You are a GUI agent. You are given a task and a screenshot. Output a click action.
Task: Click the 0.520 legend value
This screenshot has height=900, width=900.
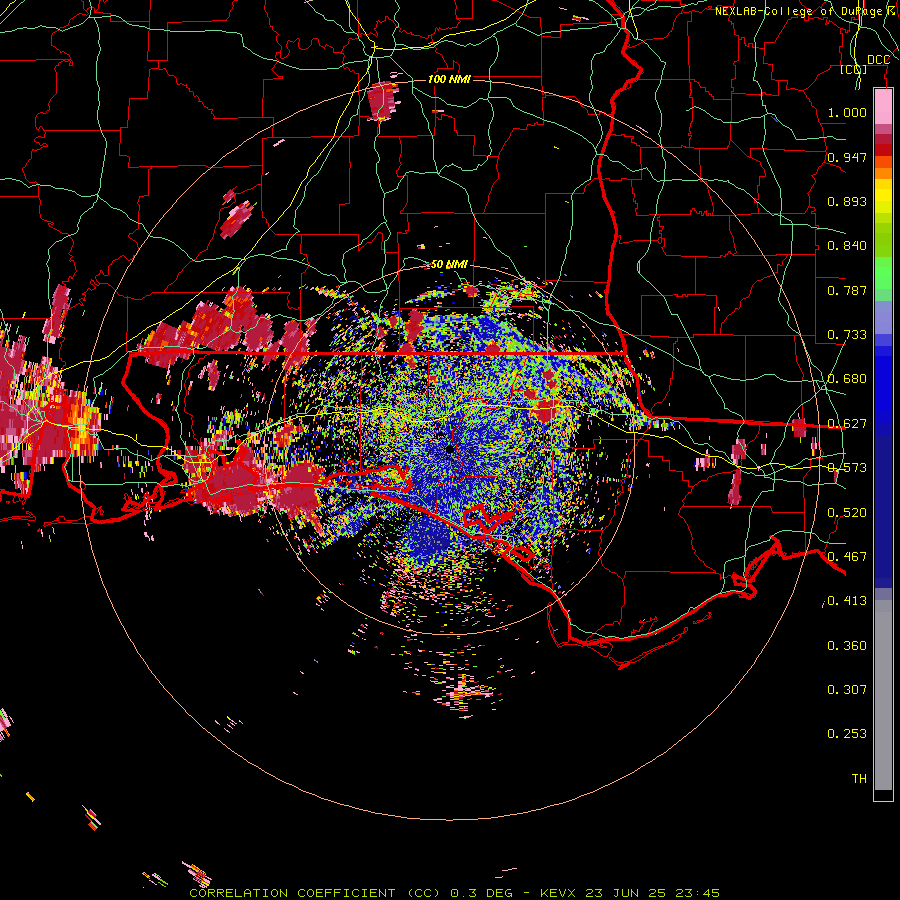[847, 513]
